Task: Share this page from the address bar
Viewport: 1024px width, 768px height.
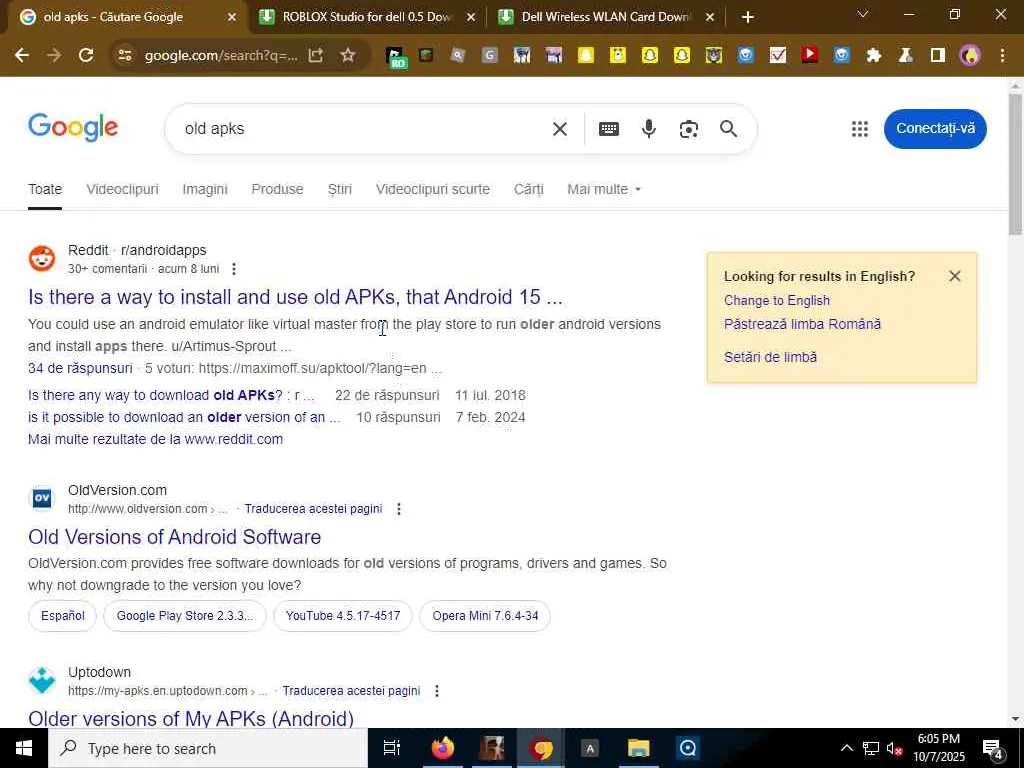Action: [x=316, y=56]
